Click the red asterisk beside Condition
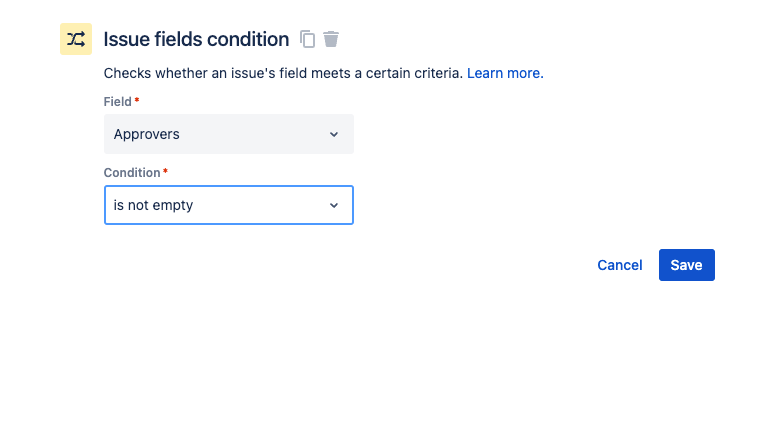 click(x=165, y=172)
